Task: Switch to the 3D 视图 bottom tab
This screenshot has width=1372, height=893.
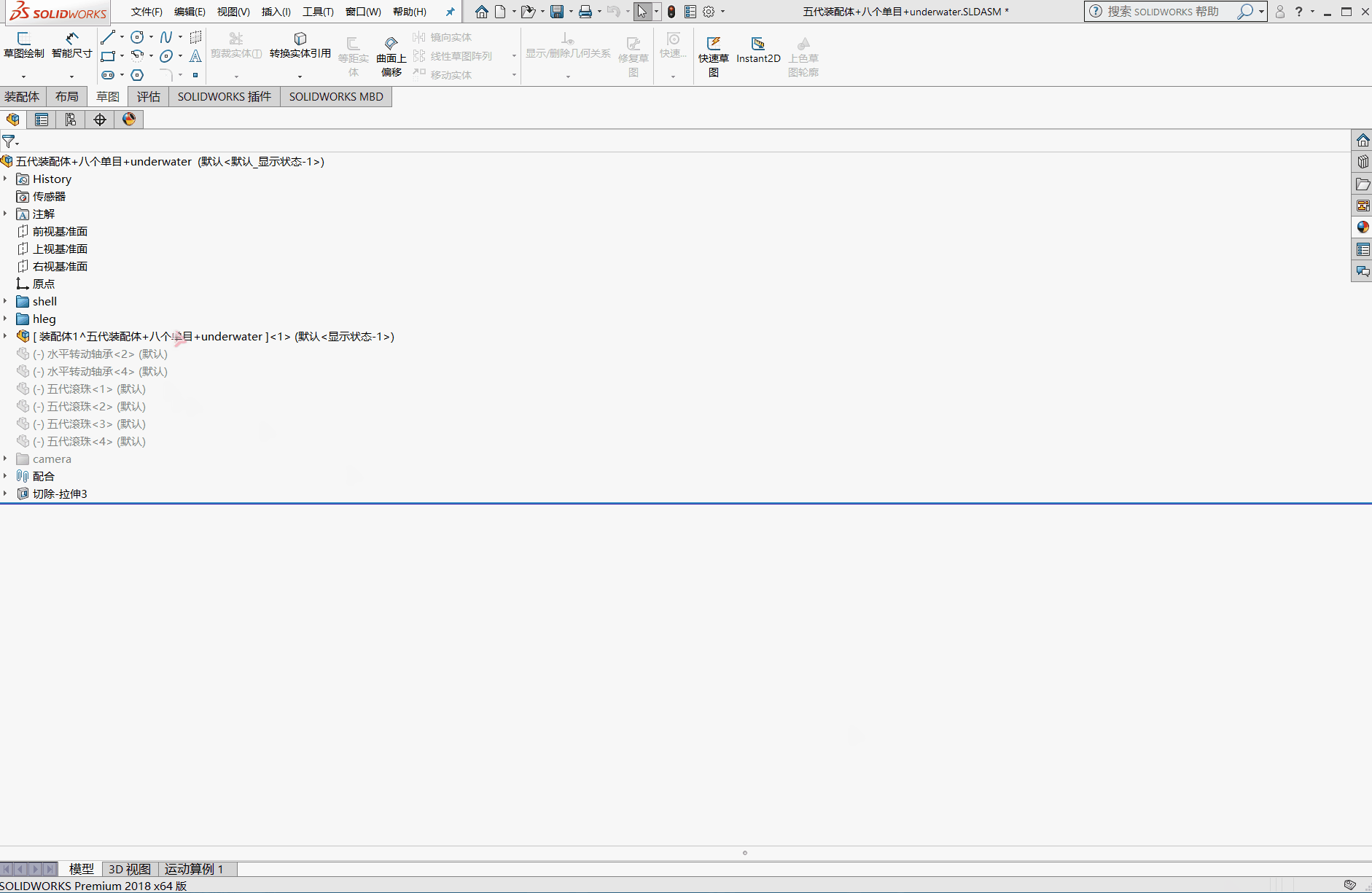Action: [129, 869]
